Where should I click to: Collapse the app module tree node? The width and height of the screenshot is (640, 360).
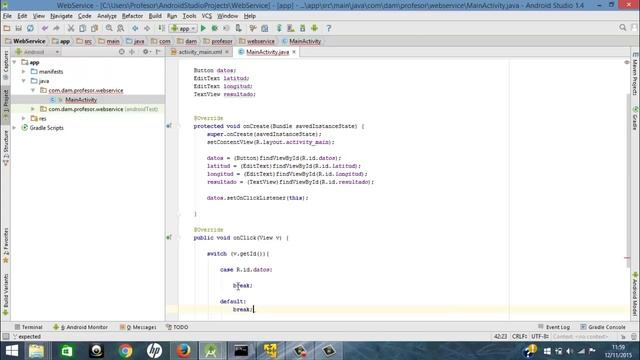coord(15,62)
